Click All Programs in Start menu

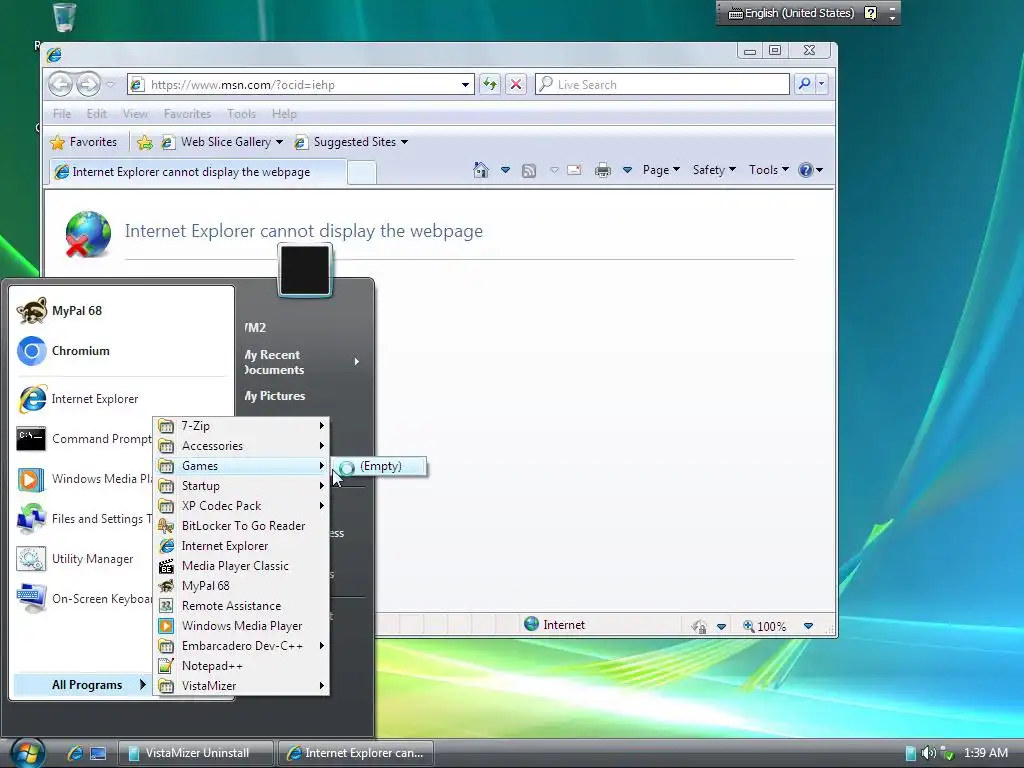click(82, 684)
